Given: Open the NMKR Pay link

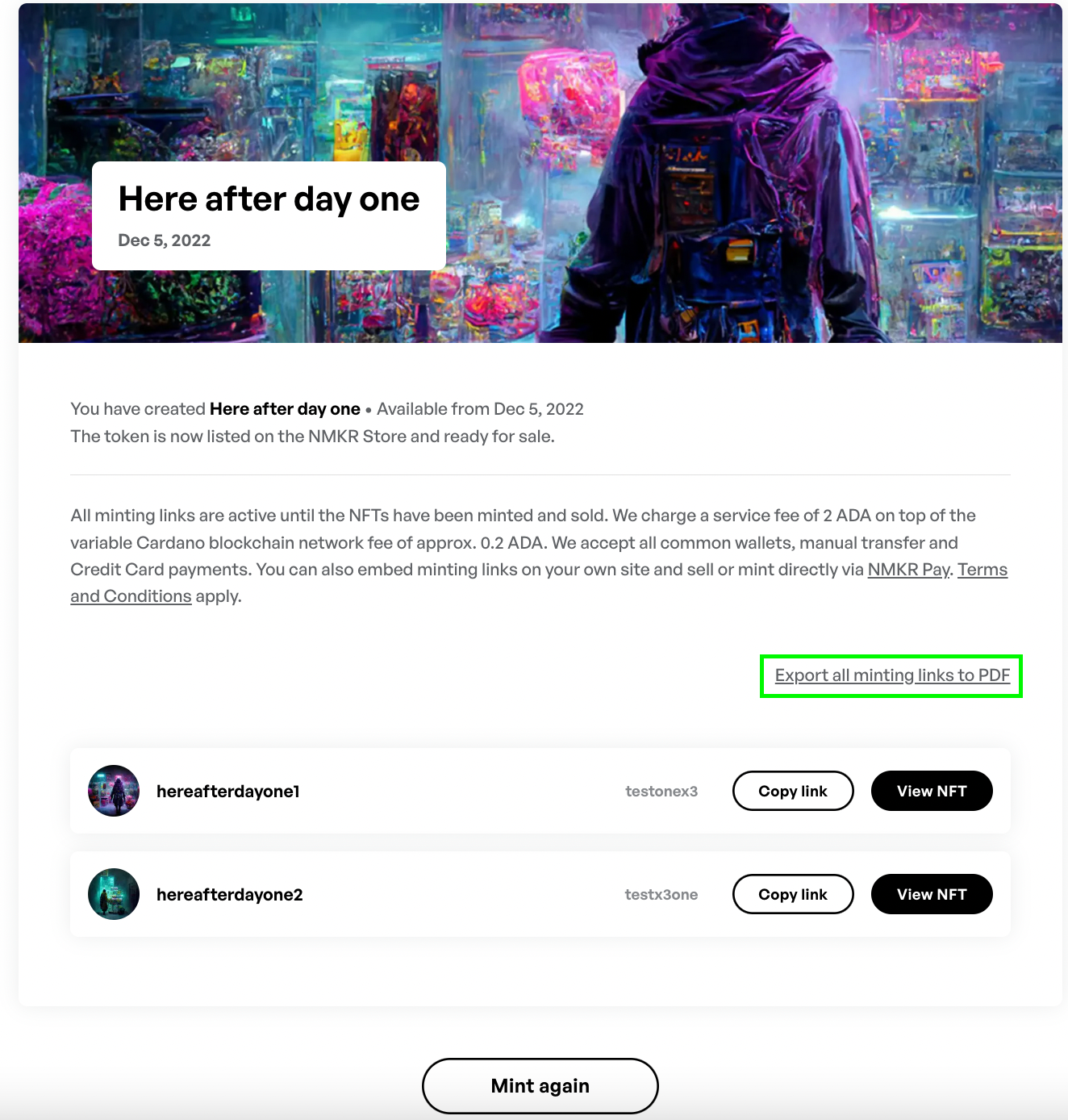Looking at the screenshot, I should [x=909, y=570].
